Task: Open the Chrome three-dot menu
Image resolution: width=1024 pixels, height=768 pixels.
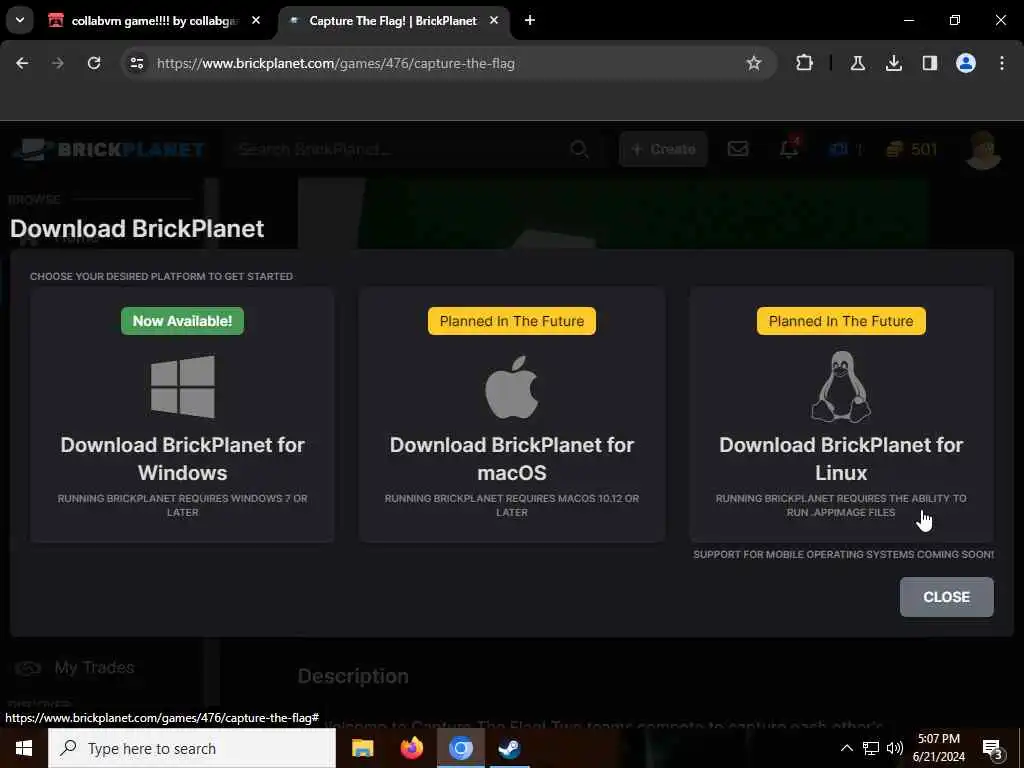Action: pos(1002,63)
